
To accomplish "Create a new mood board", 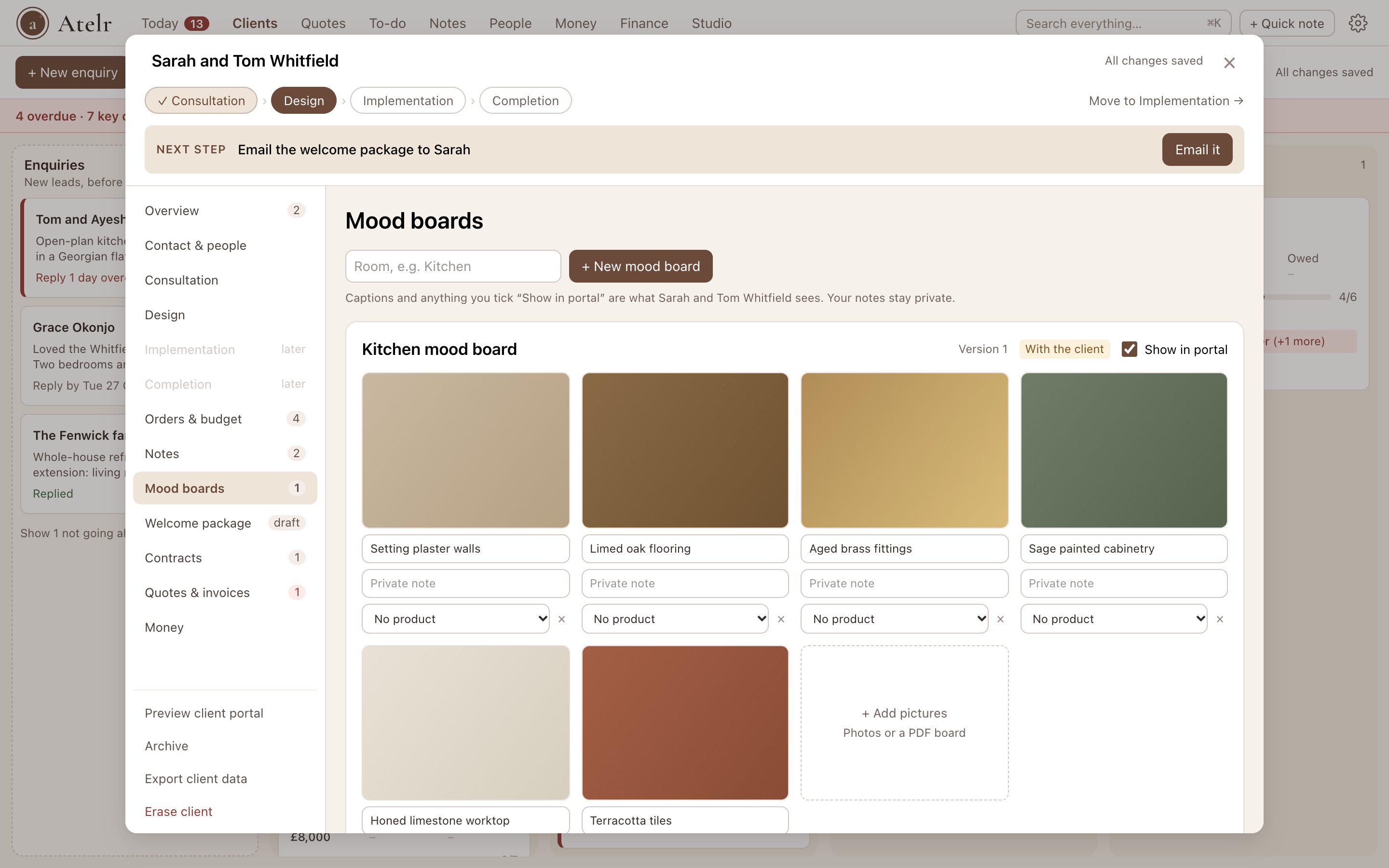I will [x=640, y=266].
